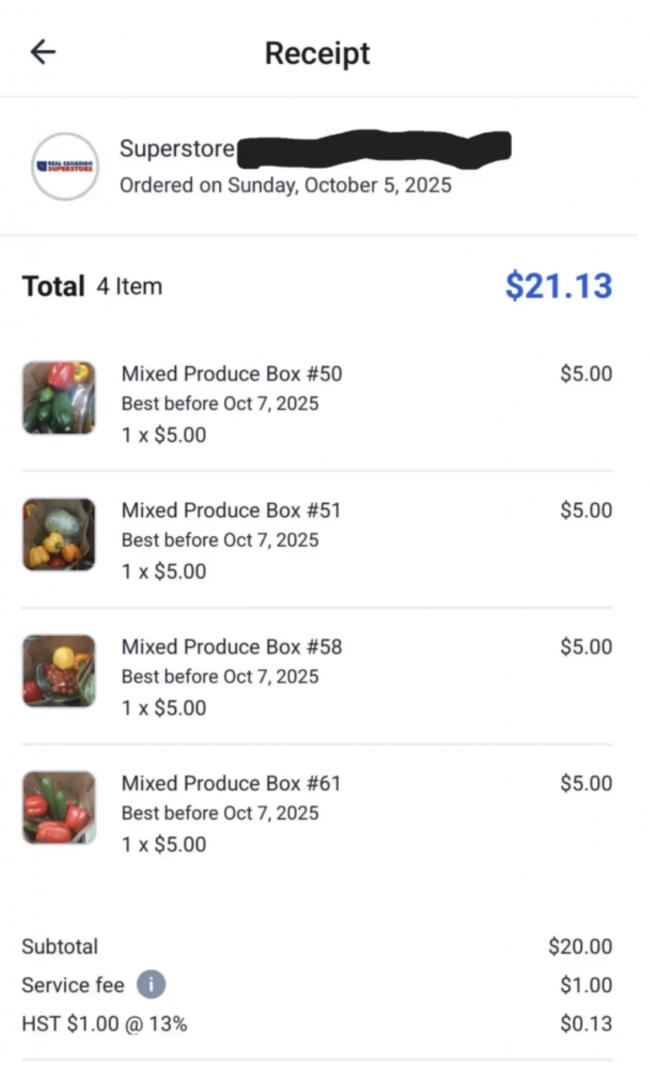This screenshot has width=650, height=1068.
Task: Open Mixed Produce Box #50 thumbnail
Action: tap(59, 397)
